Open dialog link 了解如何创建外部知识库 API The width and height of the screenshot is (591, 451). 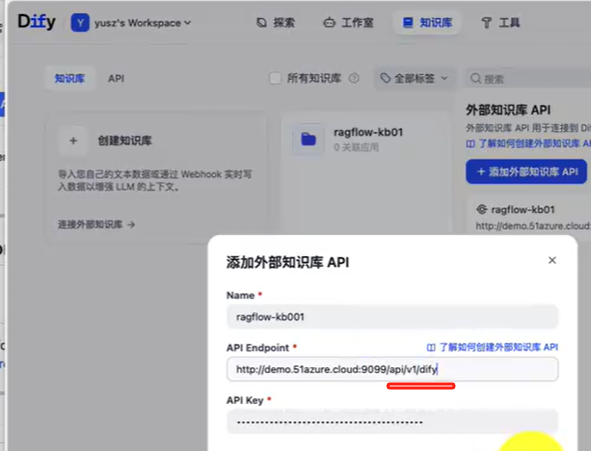(x=492, y=347)
